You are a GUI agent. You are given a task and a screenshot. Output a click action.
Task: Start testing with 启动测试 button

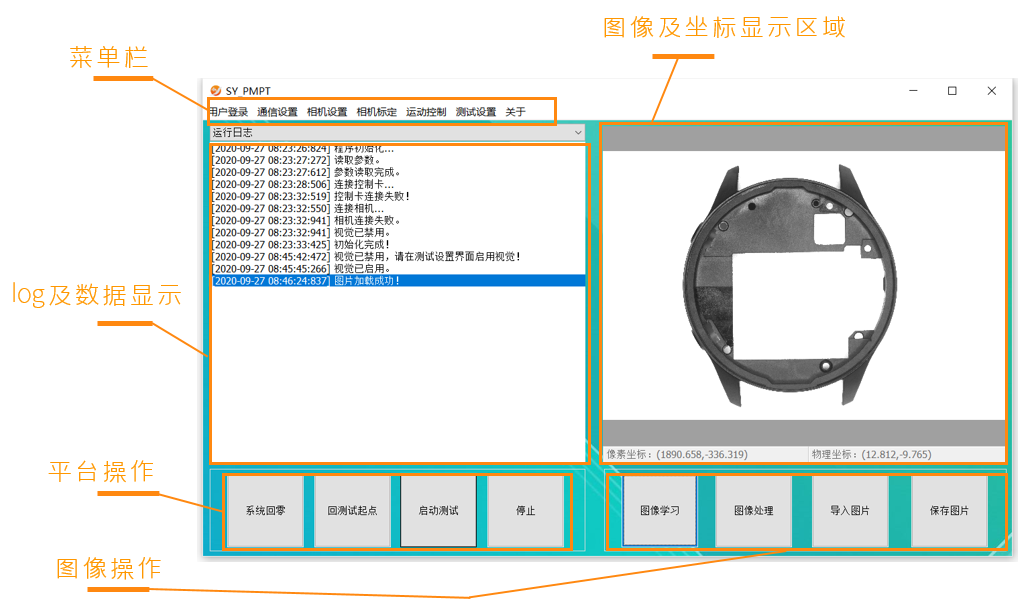[x=438, y=511]
